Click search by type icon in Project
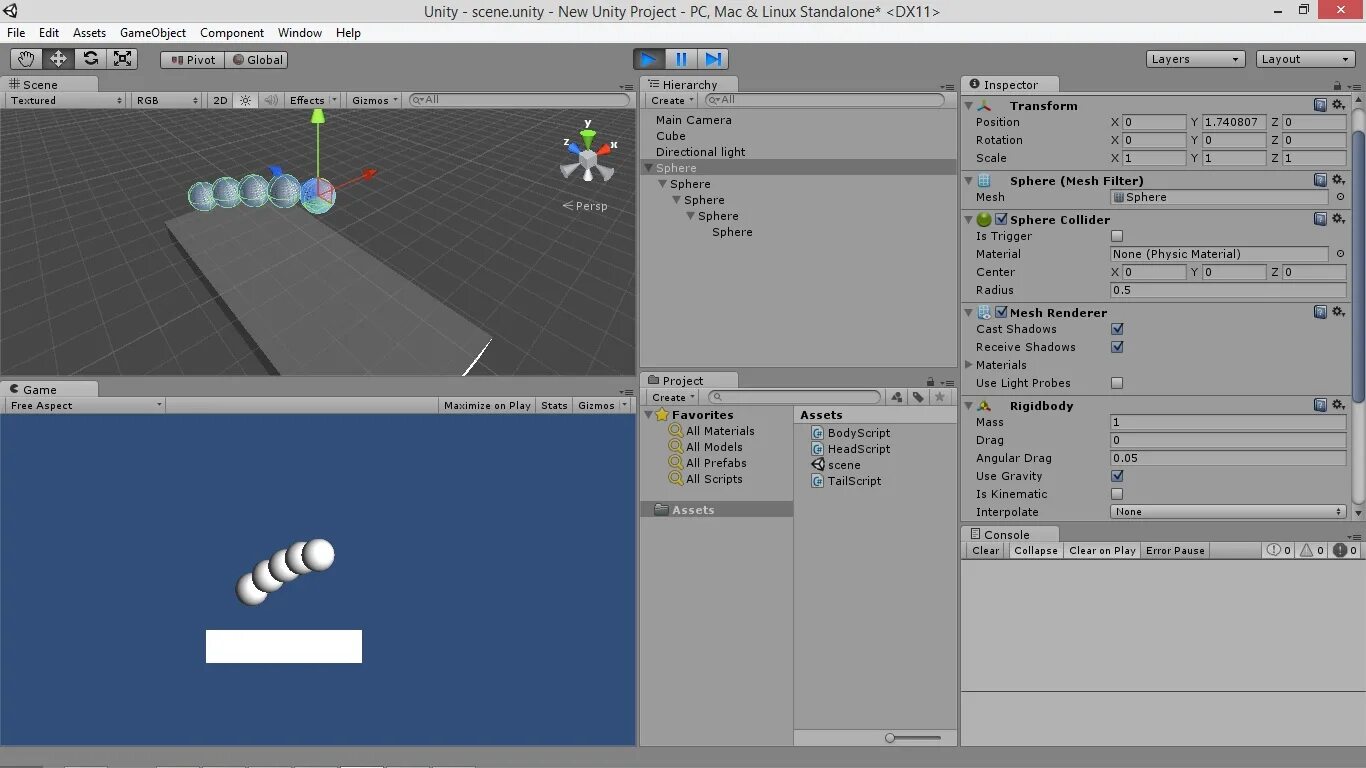This screenshot has width=1366, height=768. click(x=897, y=397)
